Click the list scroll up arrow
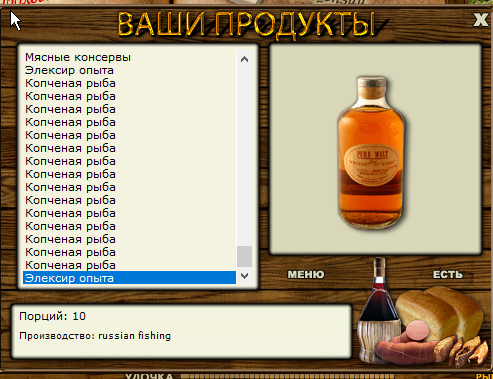 point(244,59)
